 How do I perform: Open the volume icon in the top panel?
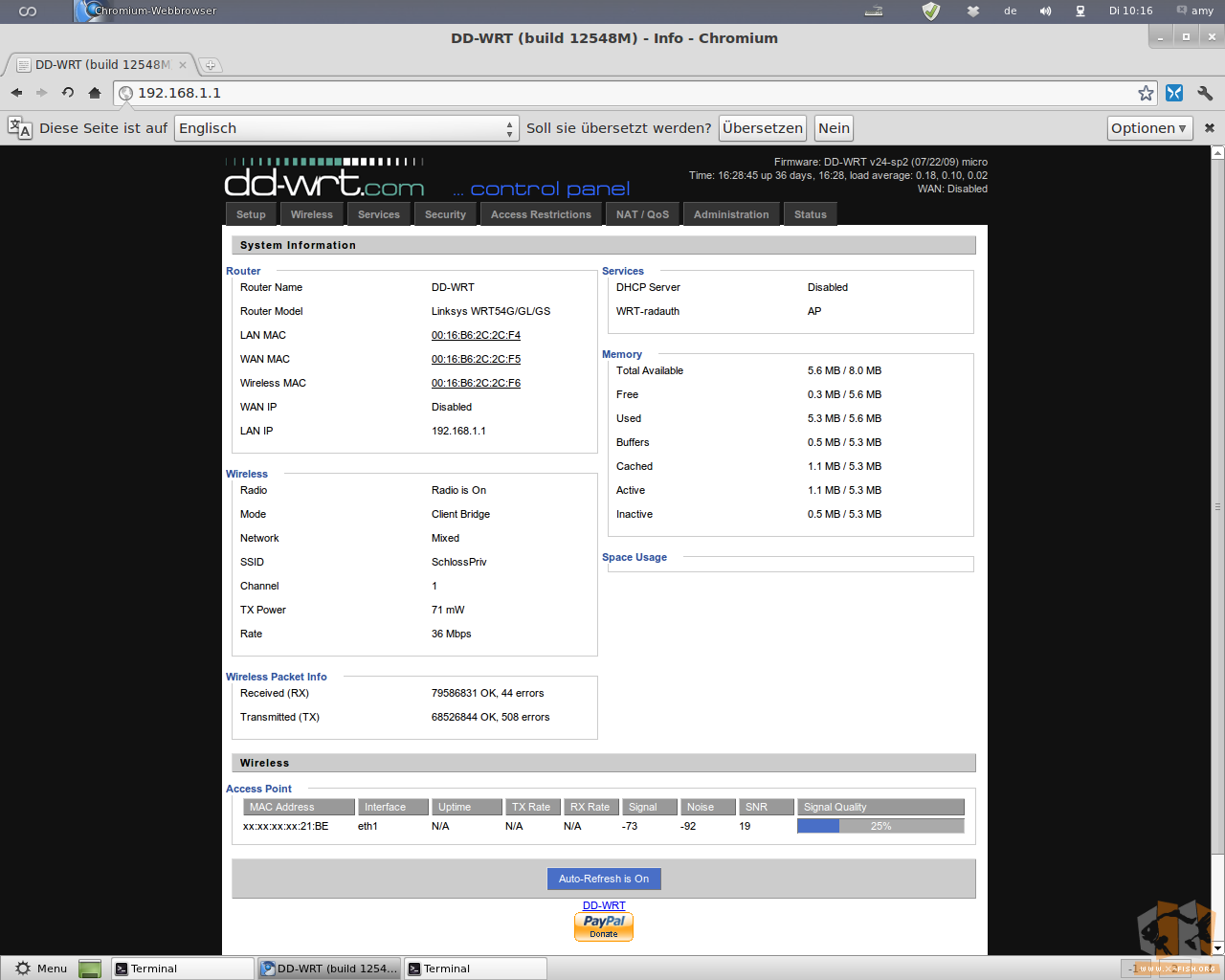point(1045,11)
